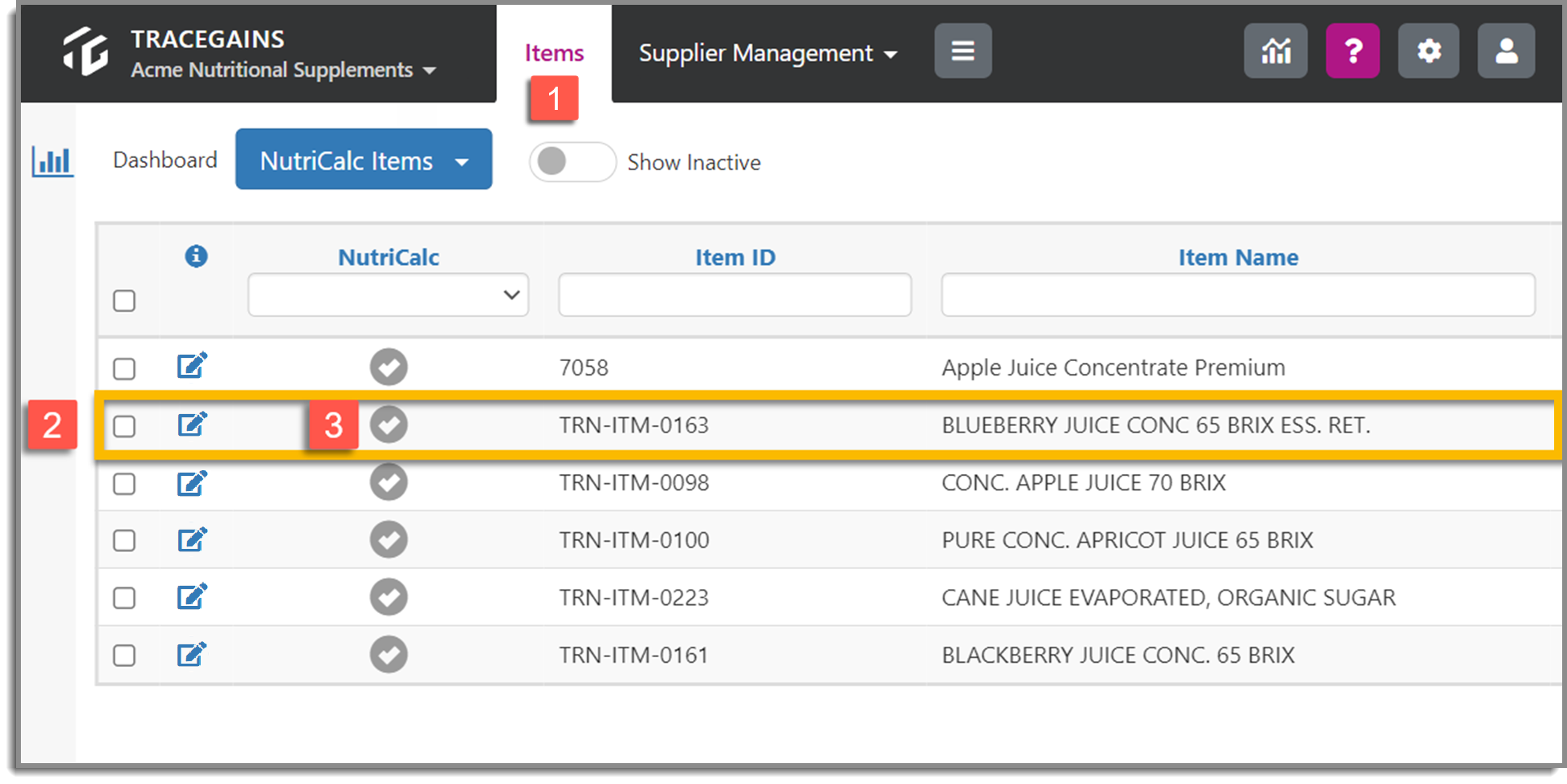Image resolution: width=1567 pixels, height=784 pixels.
Task: Click inside the Item ID filter field
Action: click(734, 294)
